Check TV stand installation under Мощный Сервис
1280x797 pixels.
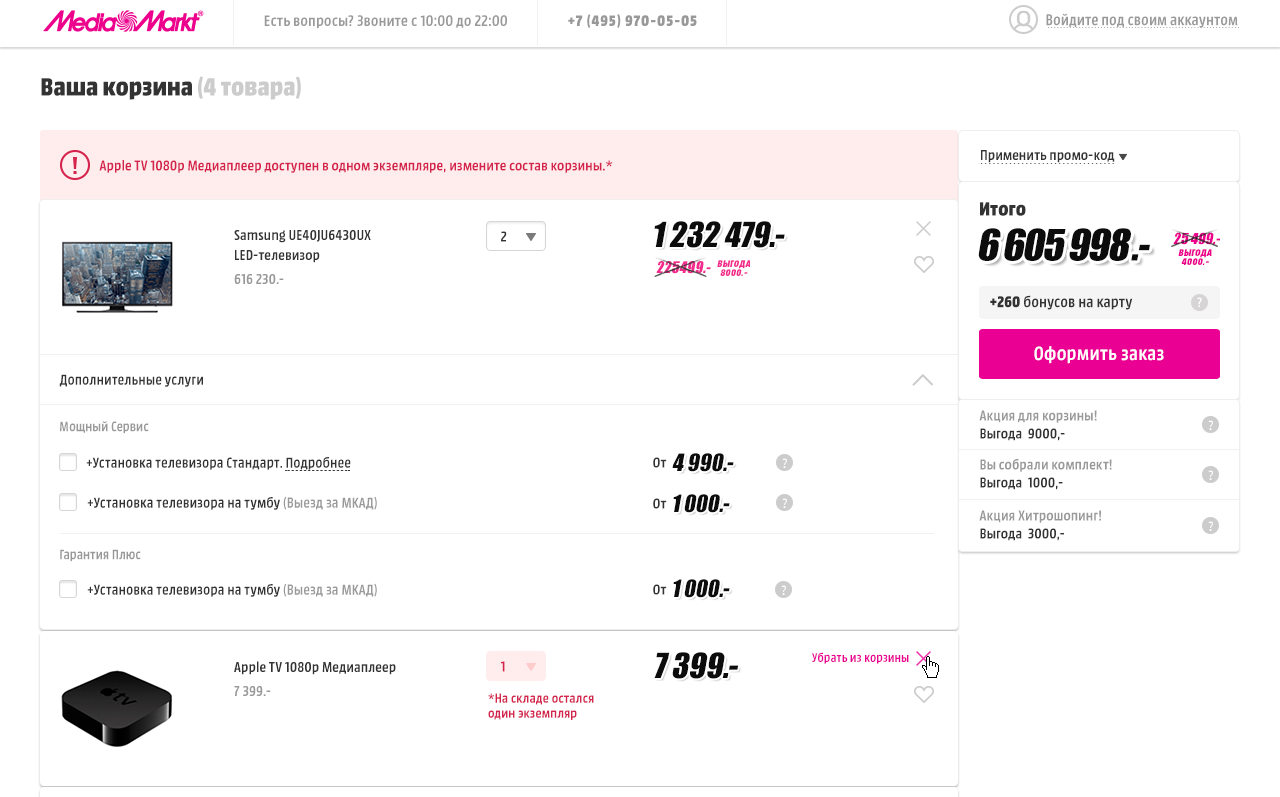coord(68,503)
